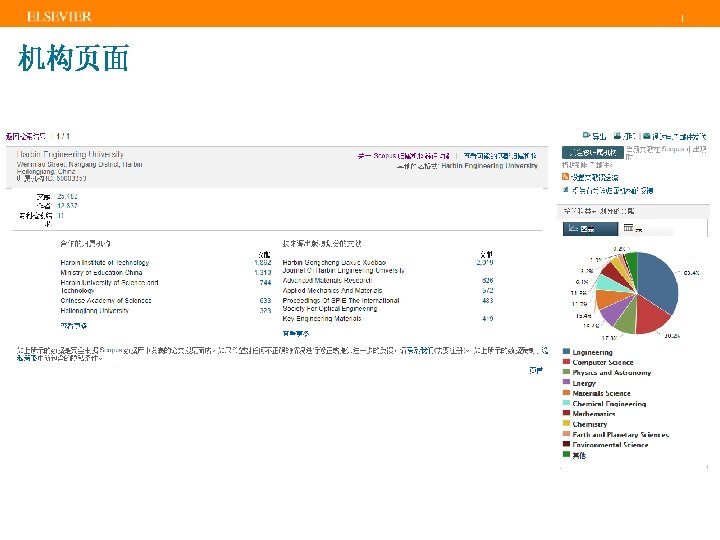This screenshot has width=720, height=540.
Task: Click document count 419 for Key Engineering Materials
Action: point(488,319)
